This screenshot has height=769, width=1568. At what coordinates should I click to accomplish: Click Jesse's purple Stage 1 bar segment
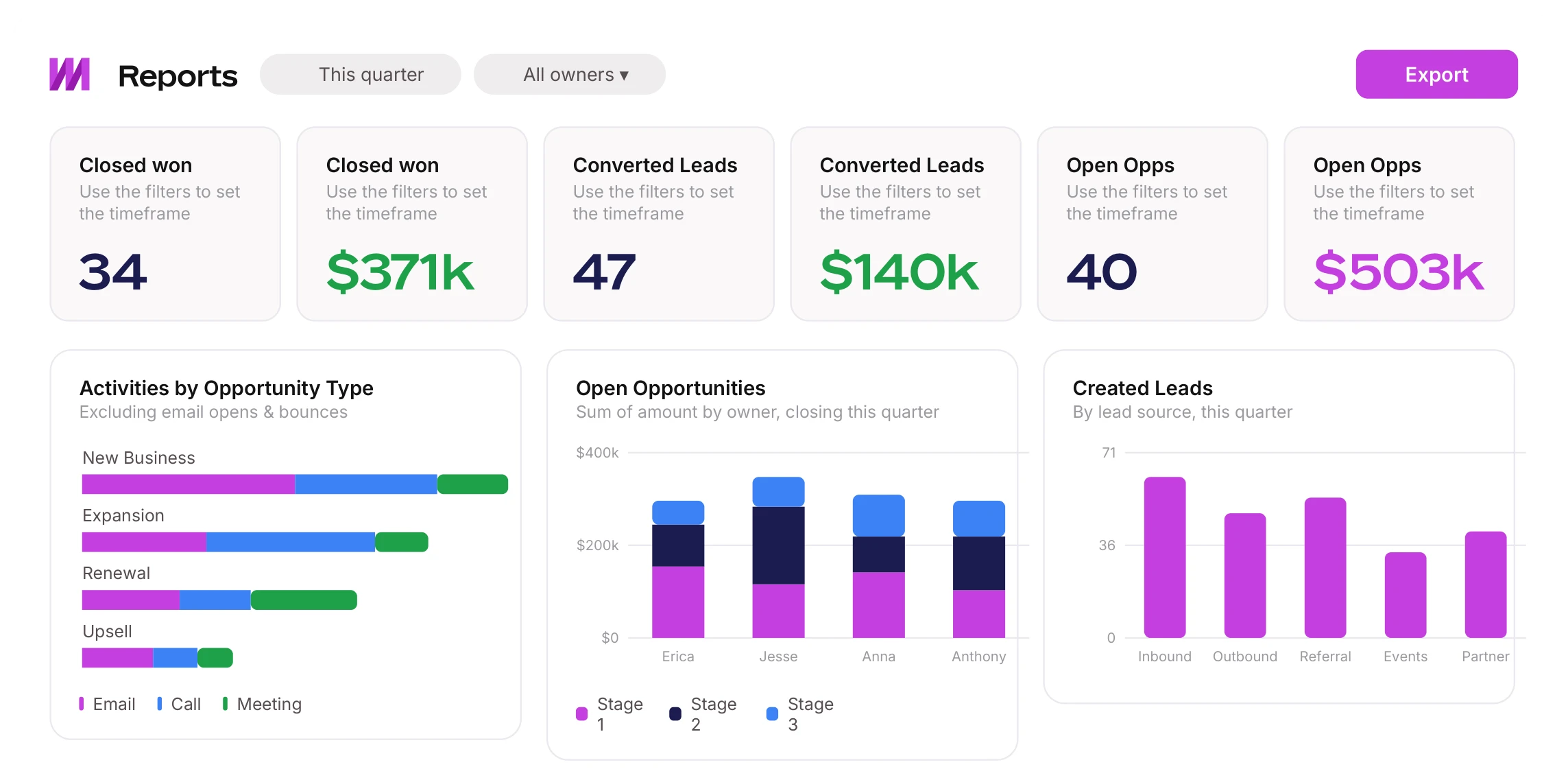pyautogui.click(x=778, y=611)
